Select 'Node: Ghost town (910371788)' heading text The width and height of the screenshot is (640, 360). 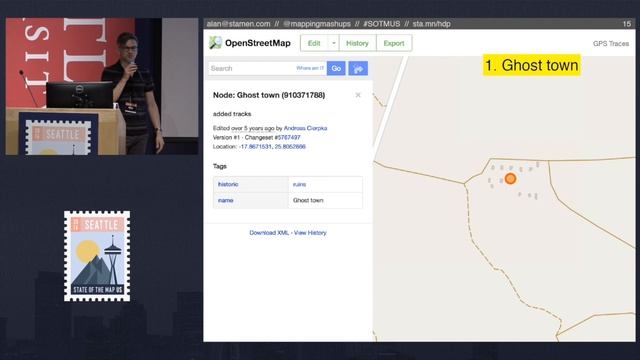[269, 95]
